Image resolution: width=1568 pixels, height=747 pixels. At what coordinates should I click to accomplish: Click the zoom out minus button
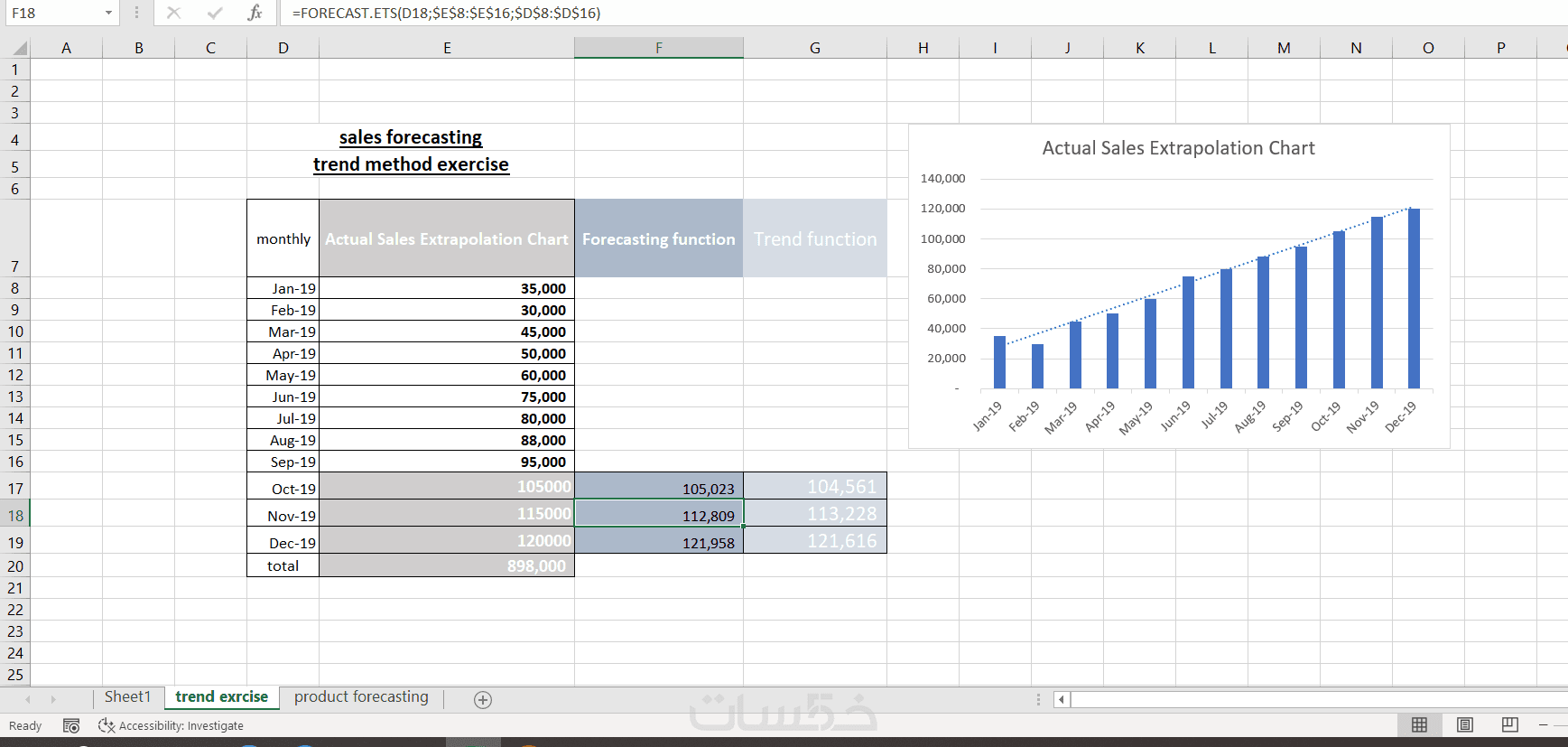click(1544, 724)
